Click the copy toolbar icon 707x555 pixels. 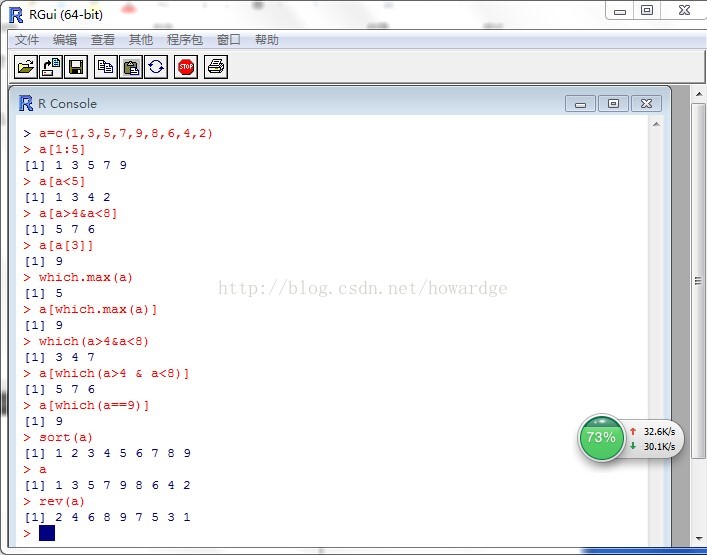pos(106,67)
